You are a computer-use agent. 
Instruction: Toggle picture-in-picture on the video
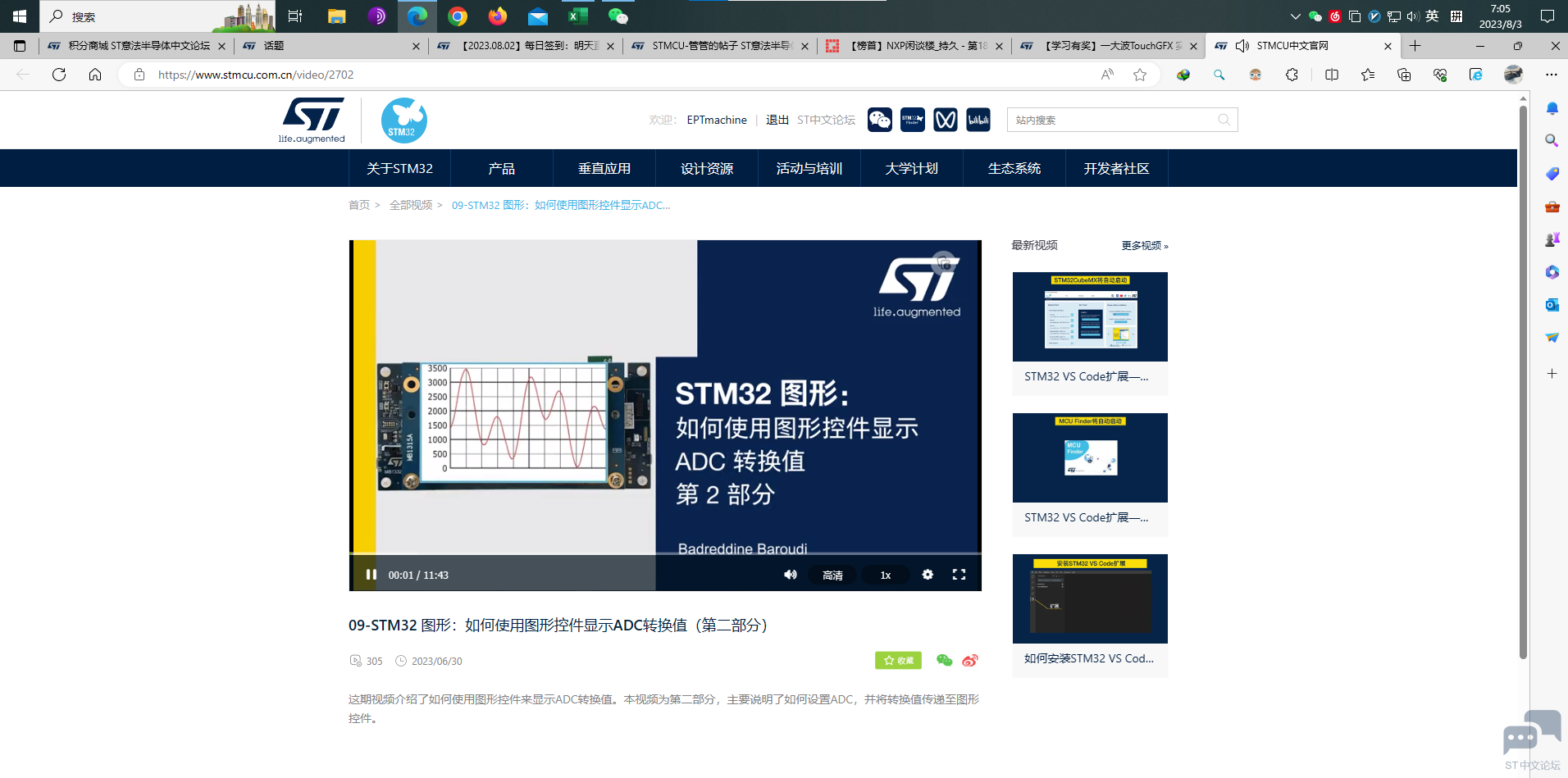945,262
